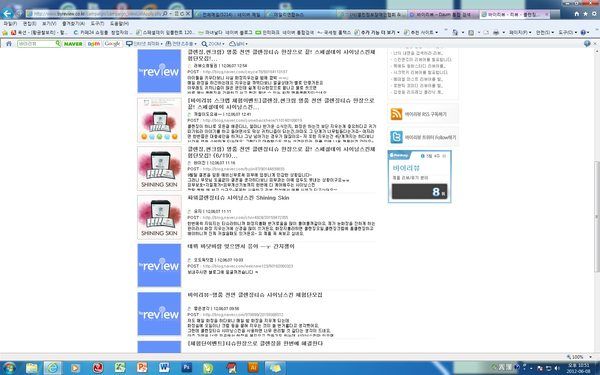
Task: Open Favorites with the star icon
Action: click(x=585, y=14)
